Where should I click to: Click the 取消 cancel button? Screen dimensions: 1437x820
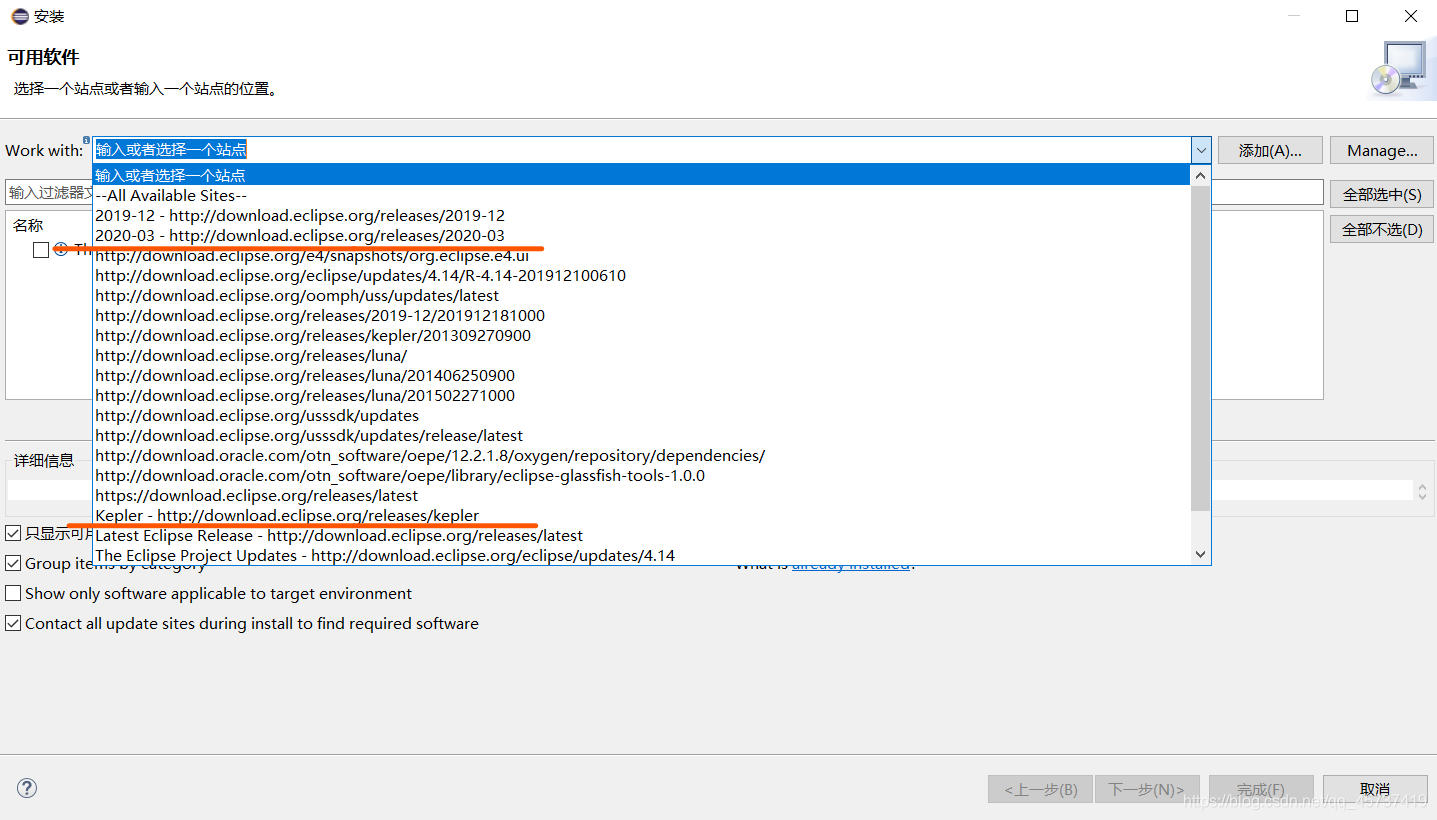click(x=1375, y=789)
